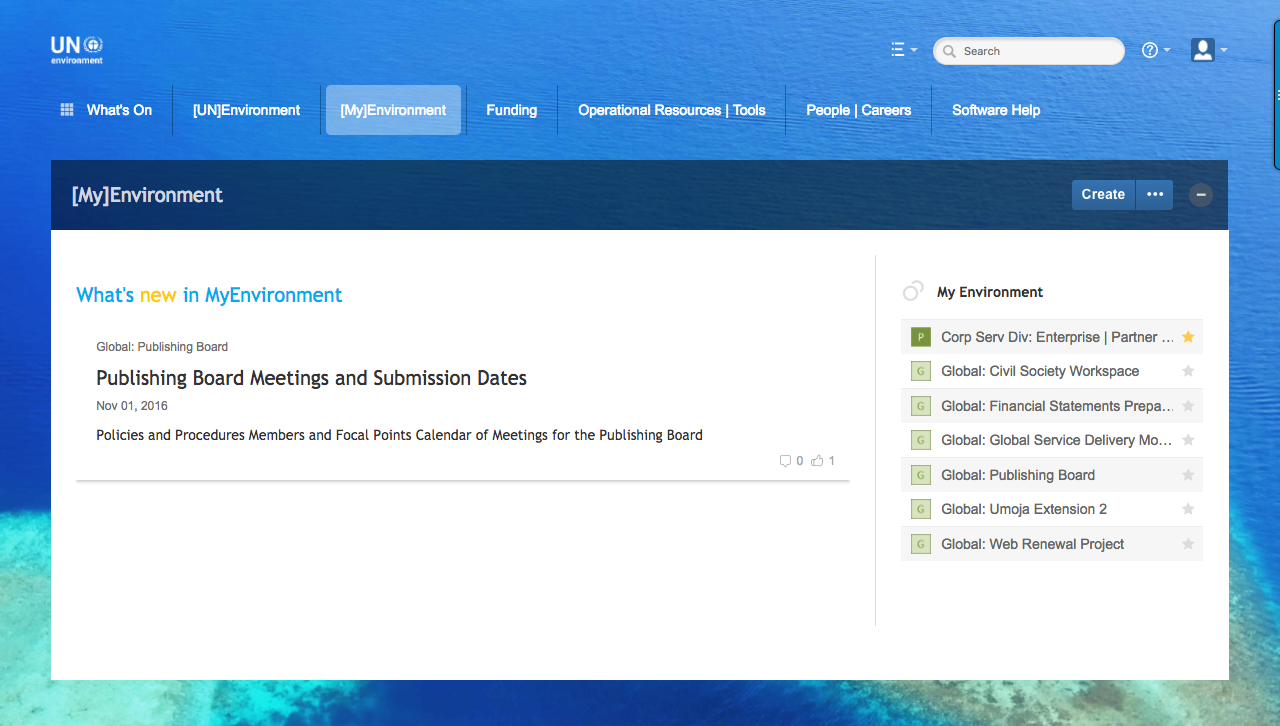
Task: Star Global: Web Renewal Project
Action: tap(1188, 544)
